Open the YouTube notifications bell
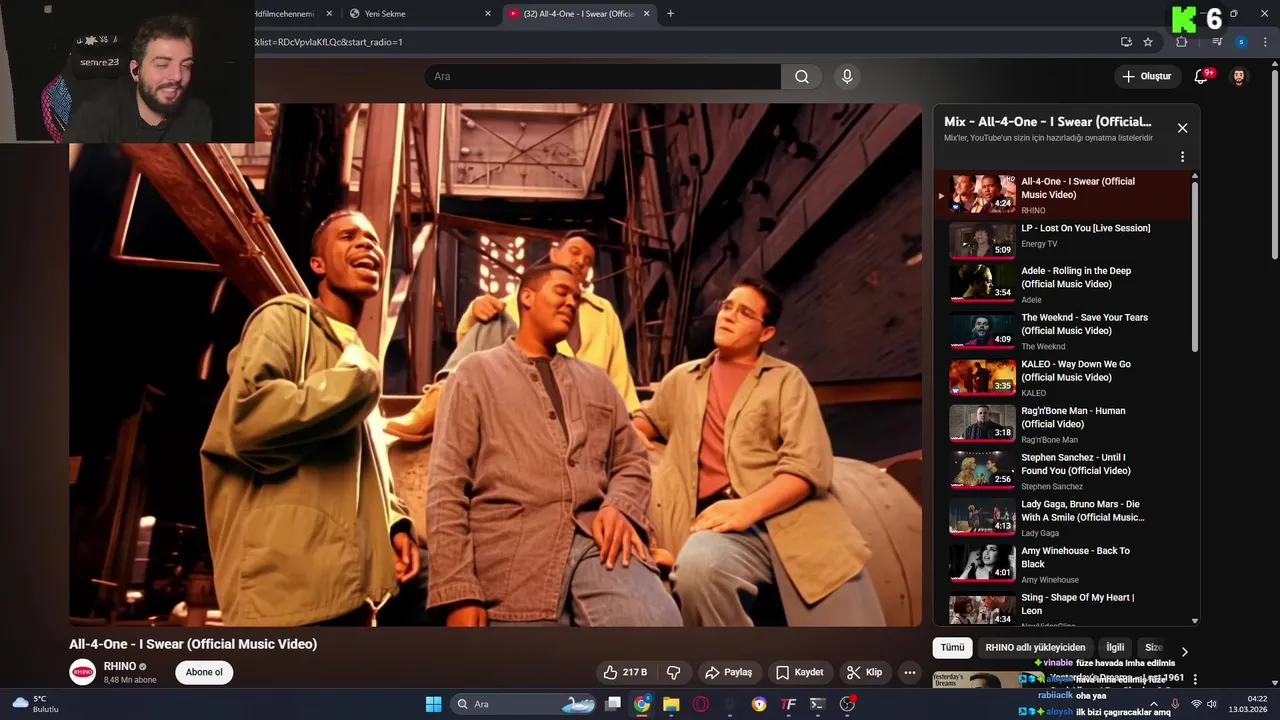Viewport: 1280px width, 720px height. point(1201,77)
